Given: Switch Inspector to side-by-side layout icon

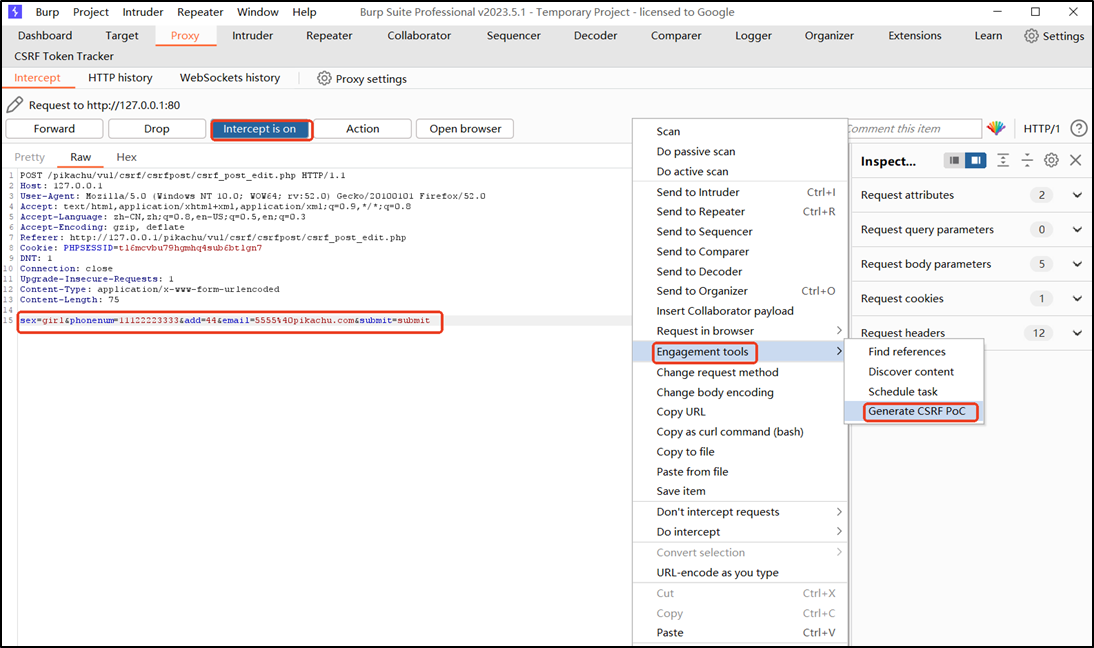Looking at the screenshot, I should pyautogui.click(x=975, y=160).
